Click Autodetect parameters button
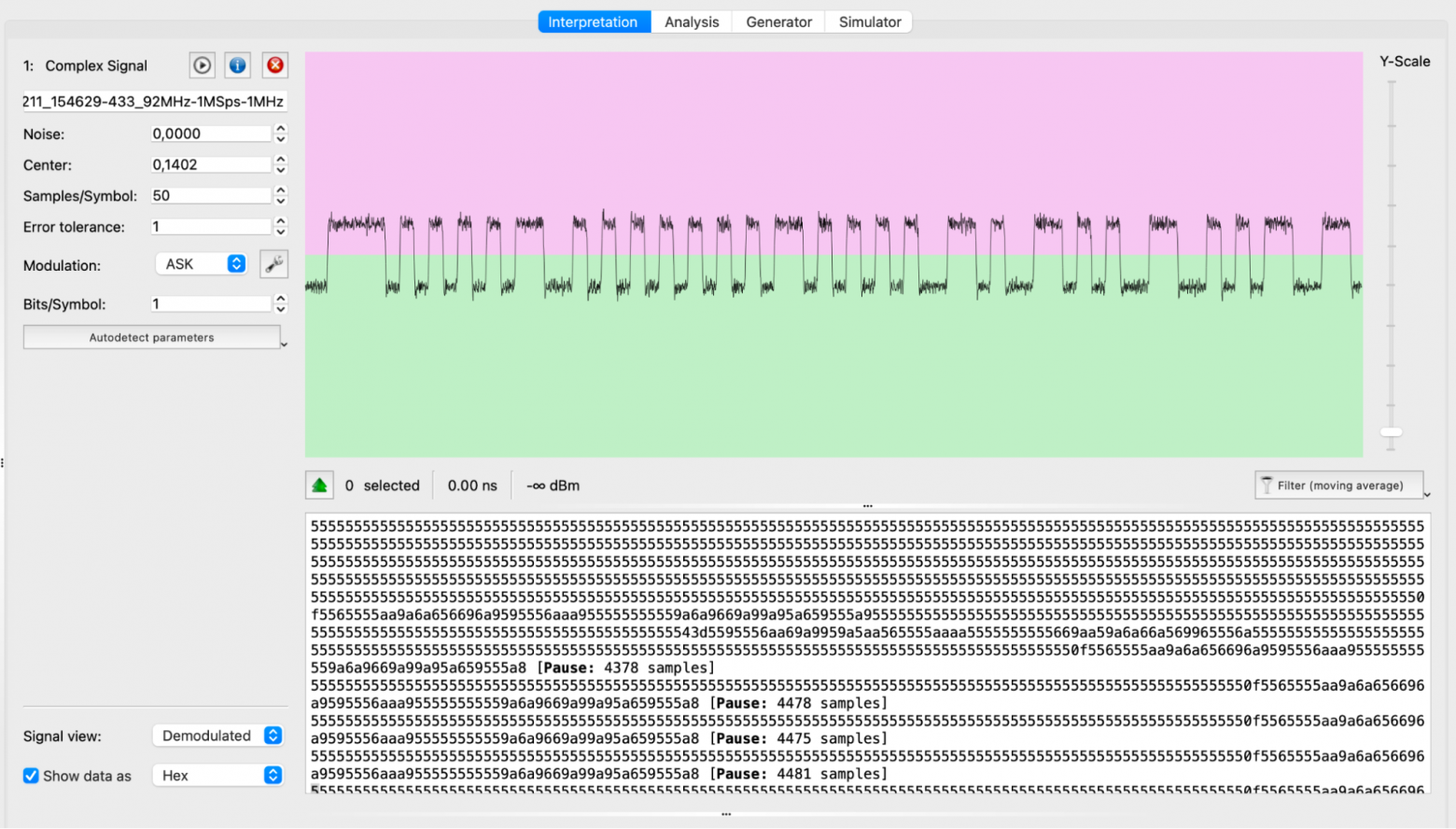Viewport: 1456px width, 829px height. click(151, 337)
